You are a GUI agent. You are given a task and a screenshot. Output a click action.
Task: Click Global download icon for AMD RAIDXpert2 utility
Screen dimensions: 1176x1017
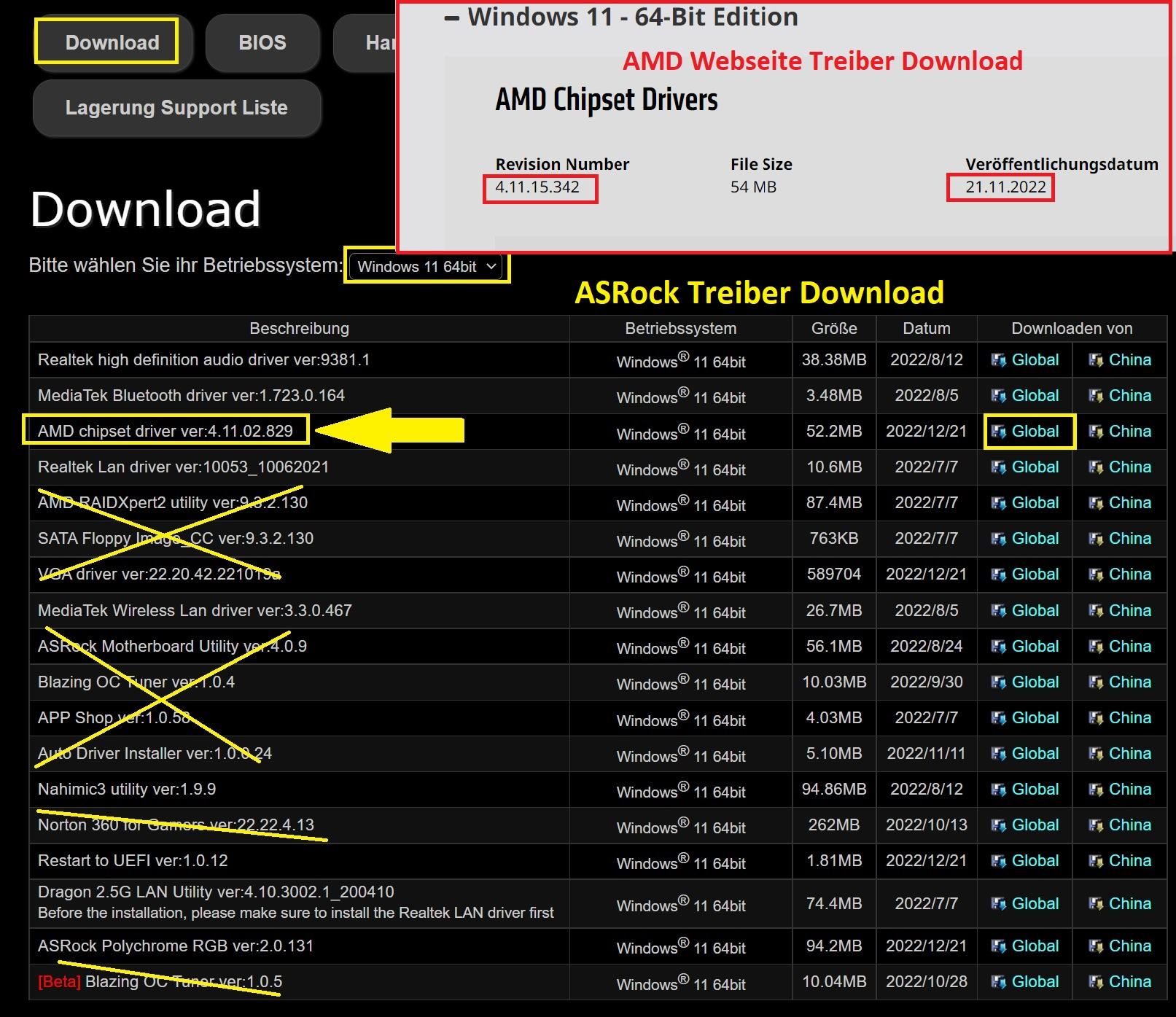tap(998, 503)
